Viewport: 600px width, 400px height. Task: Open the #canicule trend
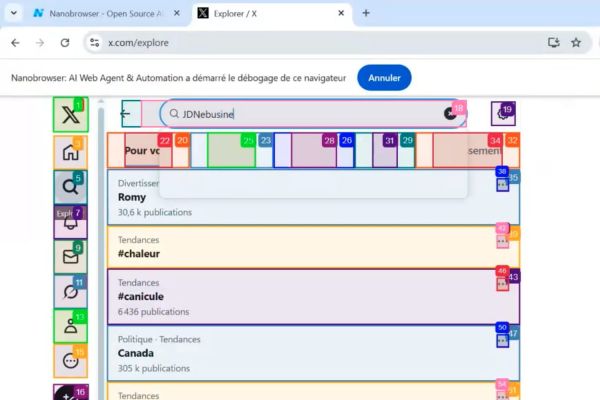click(x=313, y=297)
